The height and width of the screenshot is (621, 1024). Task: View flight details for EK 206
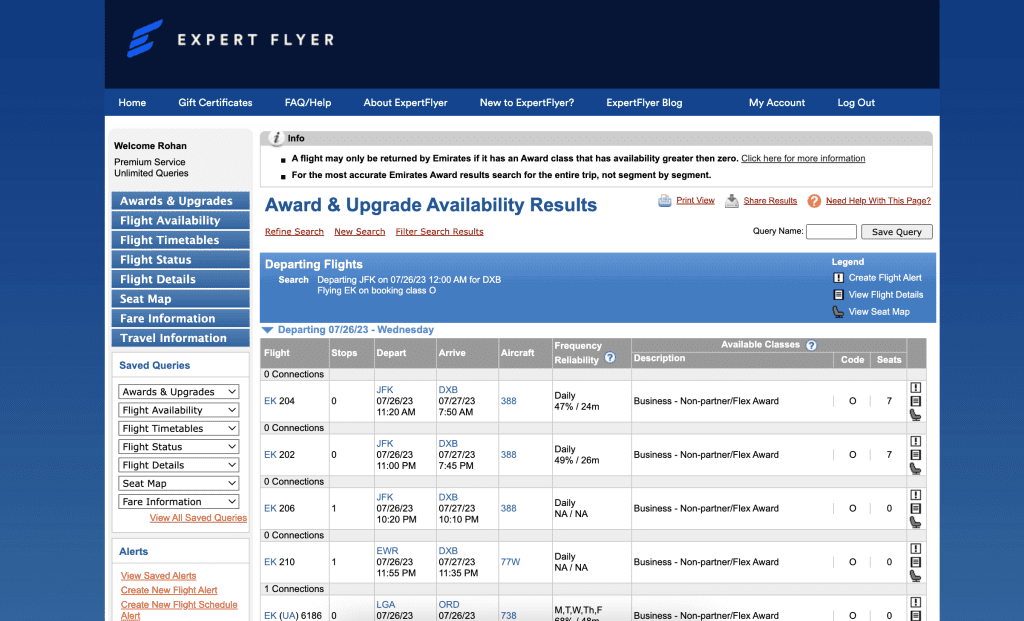click(916, 508)
